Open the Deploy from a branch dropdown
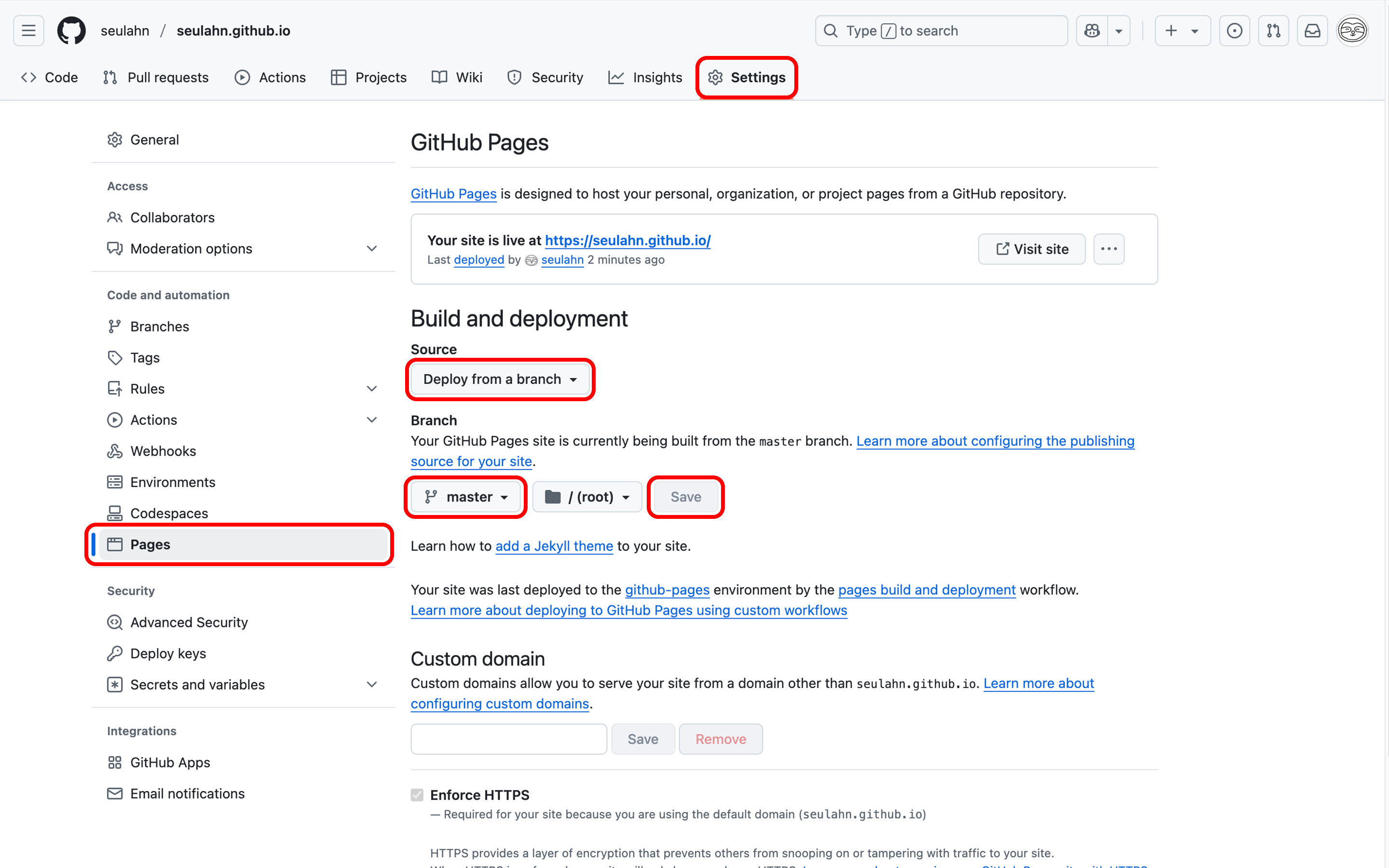 [x=500, y=380]
